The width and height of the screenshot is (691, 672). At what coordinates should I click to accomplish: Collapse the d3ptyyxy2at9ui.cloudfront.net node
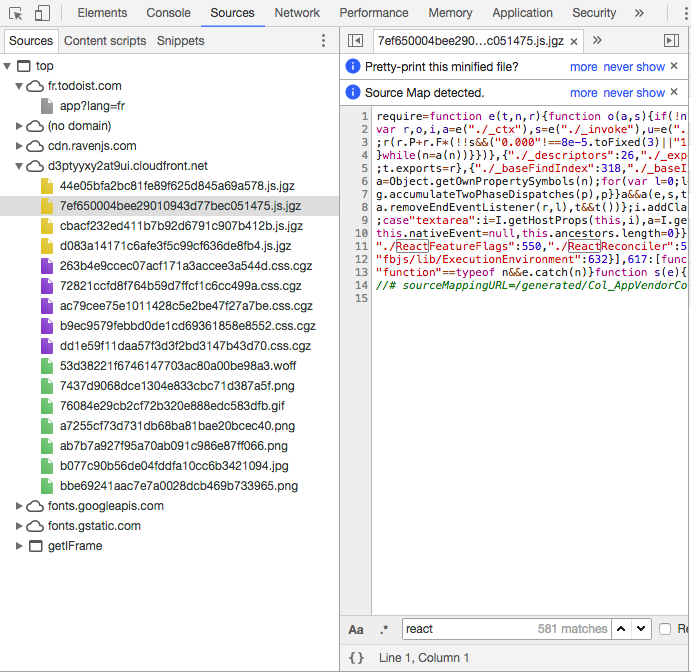pyautogui.click(x=19, y=166)
